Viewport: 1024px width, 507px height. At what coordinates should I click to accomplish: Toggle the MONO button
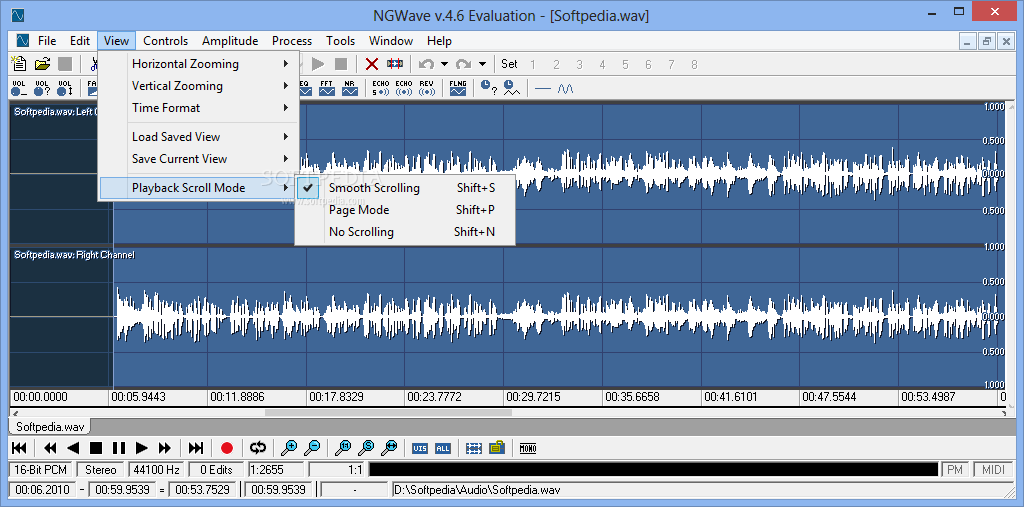click(x=528, y=448)
